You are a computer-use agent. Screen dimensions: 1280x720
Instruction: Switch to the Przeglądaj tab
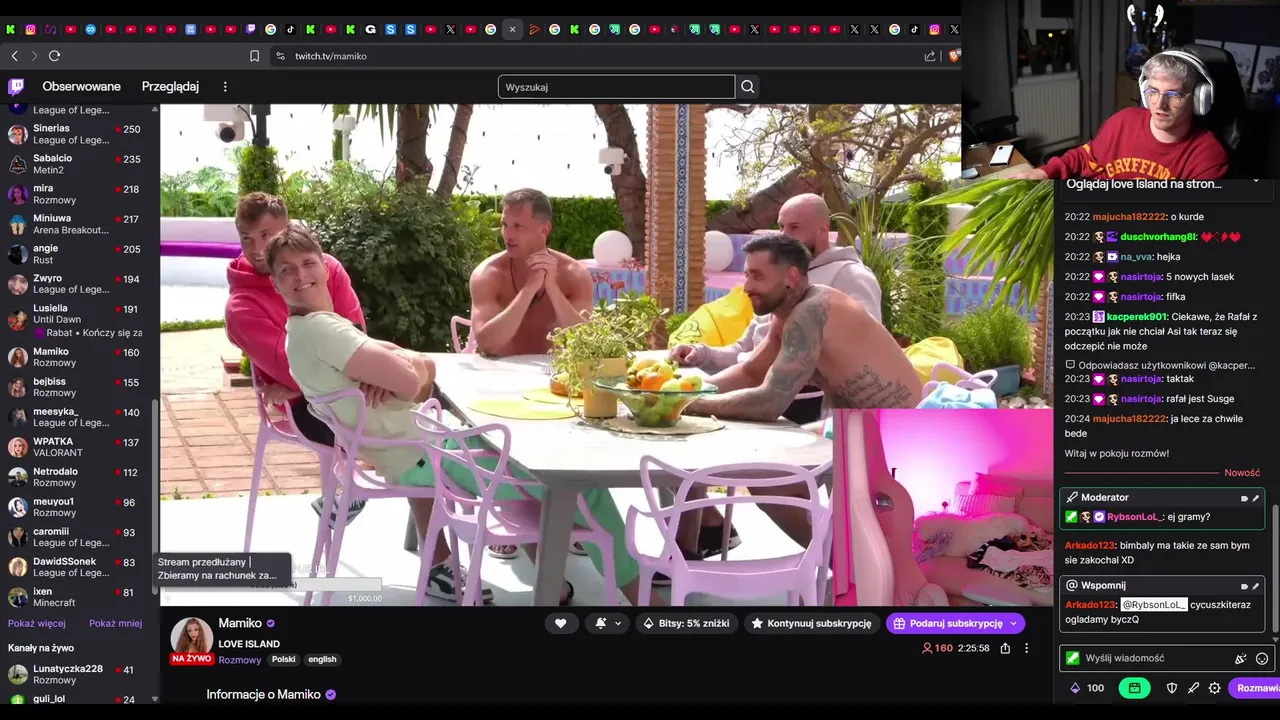170,87
